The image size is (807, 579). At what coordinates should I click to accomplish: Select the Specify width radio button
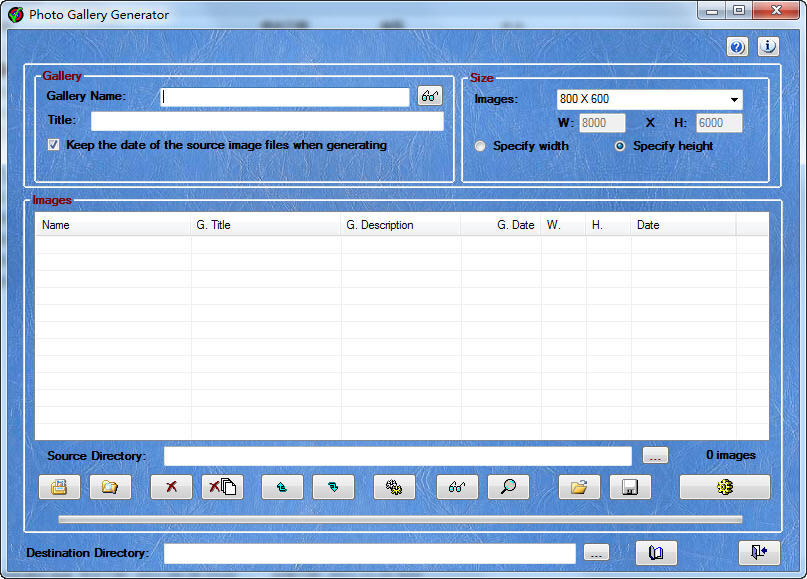pos(480,146)
